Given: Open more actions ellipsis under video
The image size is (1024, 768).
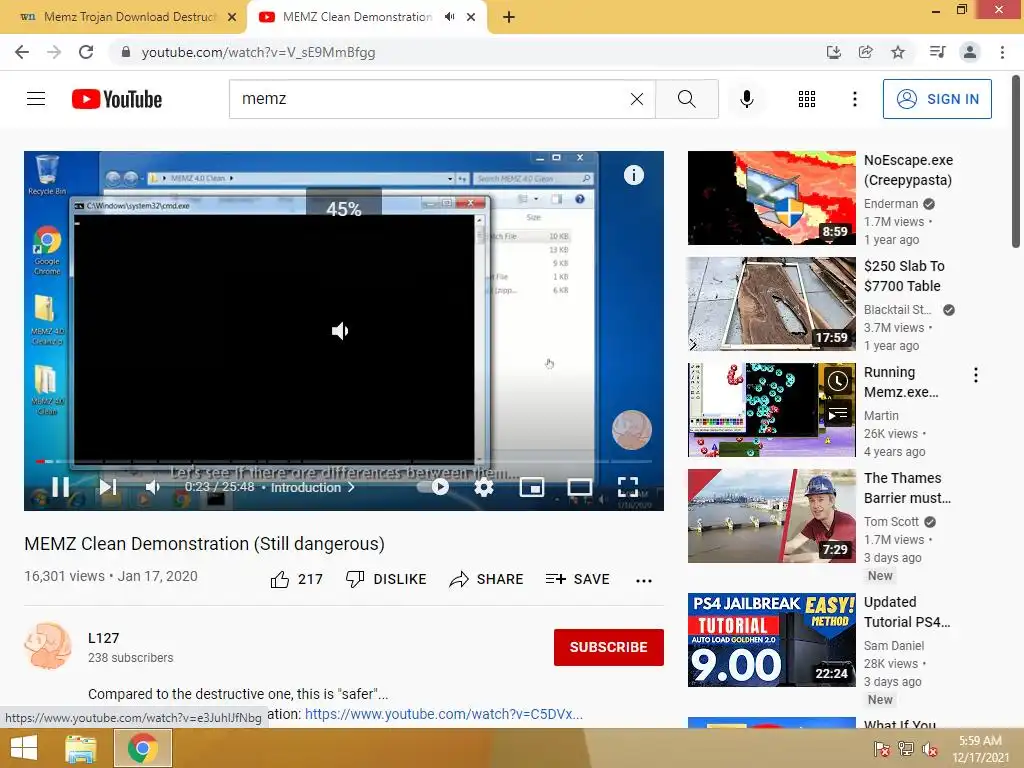Looking at the screenshot, I should 643,581.
